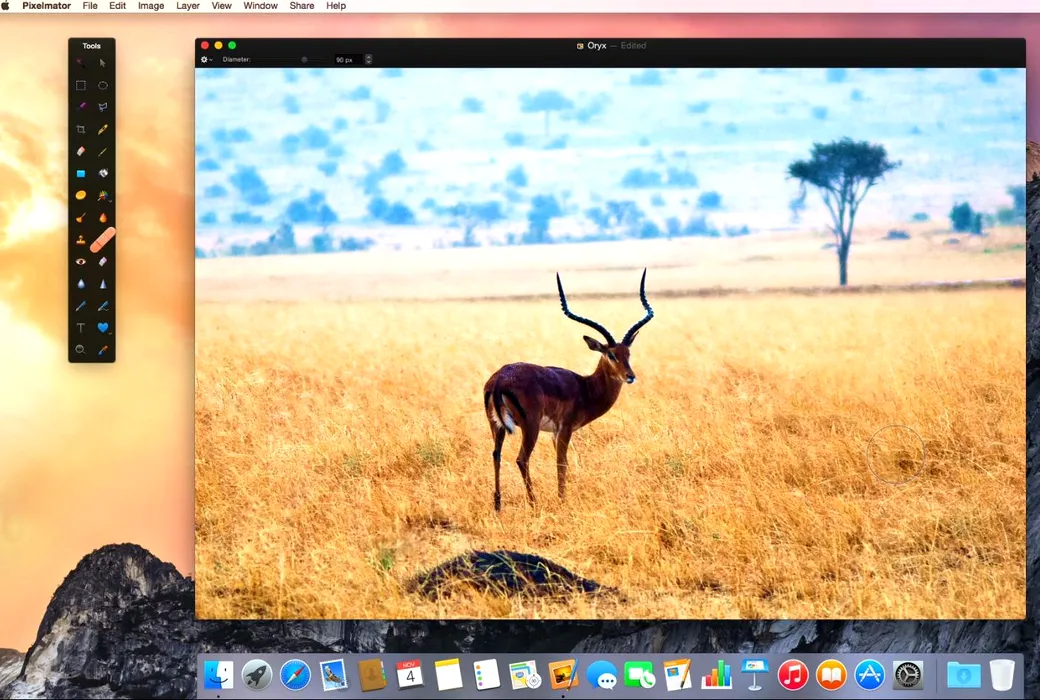1040x700 pixels.
Task: Open the Image menu
Action: click(151, 6)
